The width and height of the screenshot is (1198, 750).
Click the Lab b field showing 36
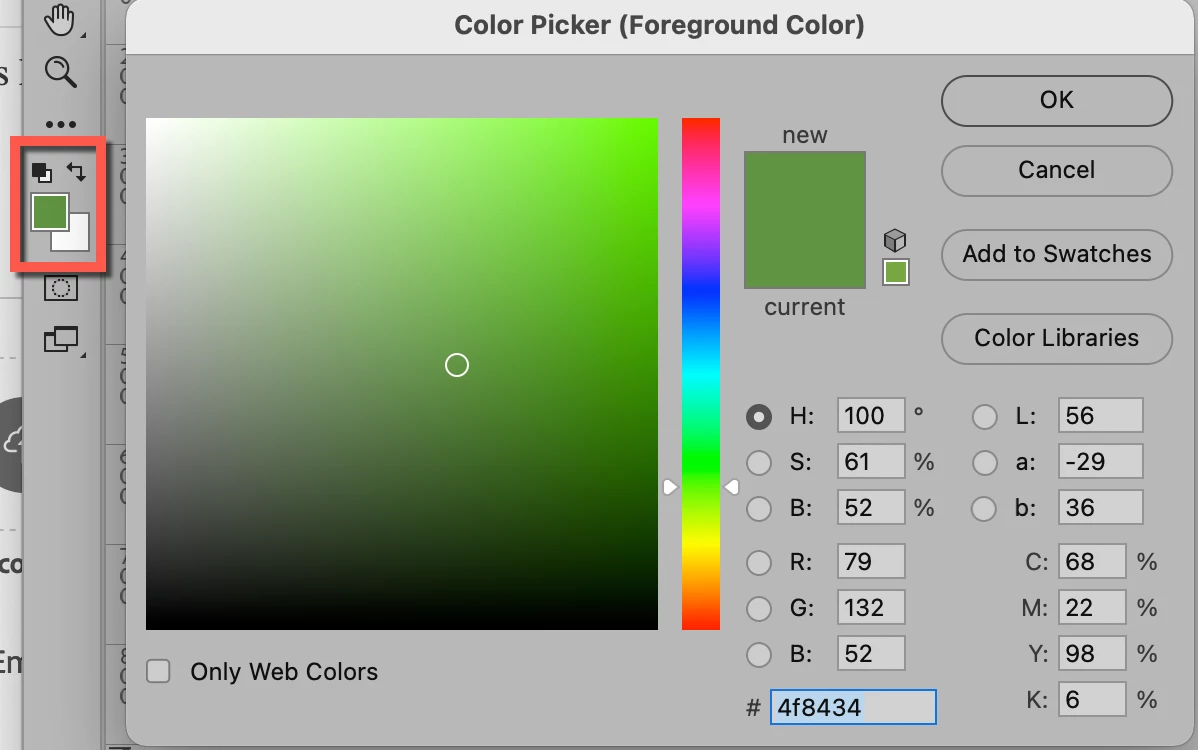(1100, 507)
